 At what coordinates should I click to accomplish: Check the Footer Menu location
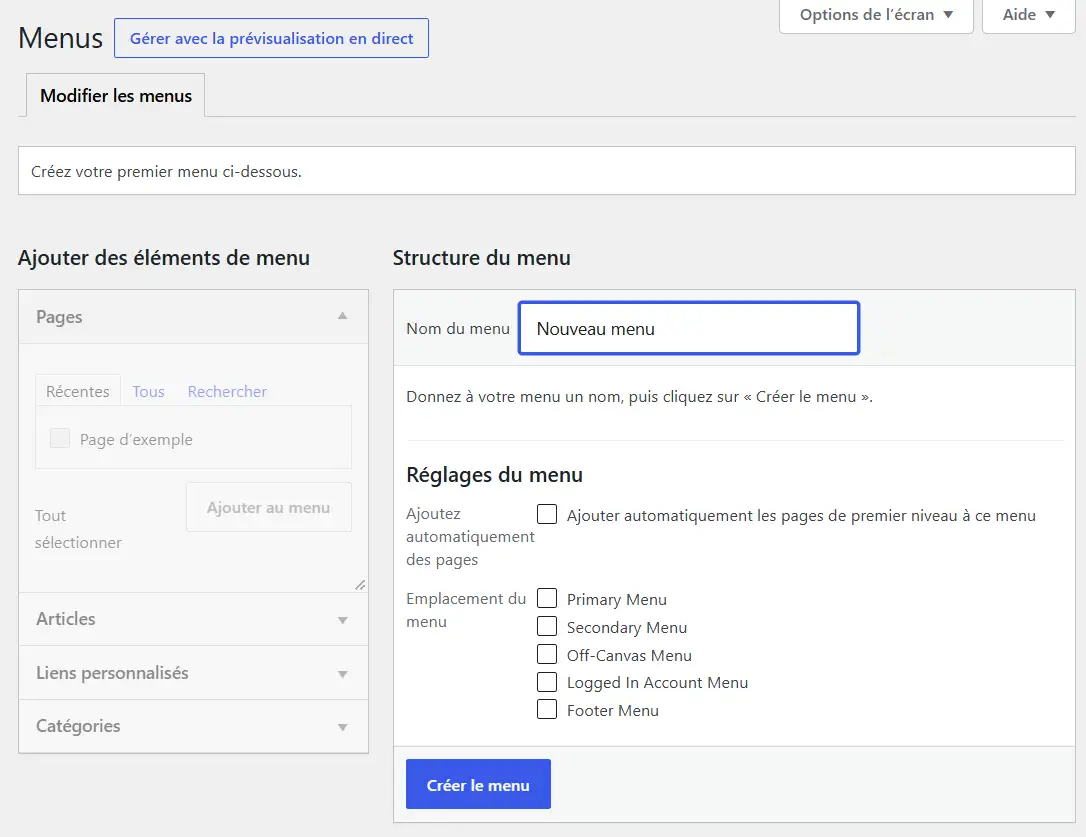547,710
